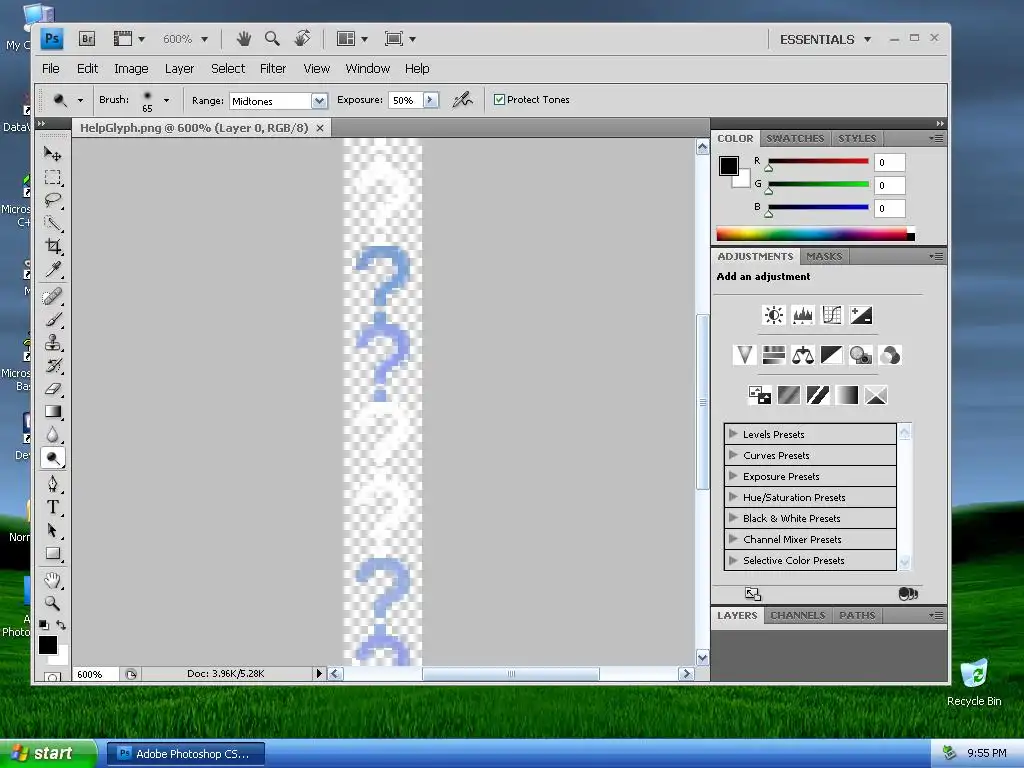Add an Exposure adjustment
1024x768 pixels.
coord(861,315)
